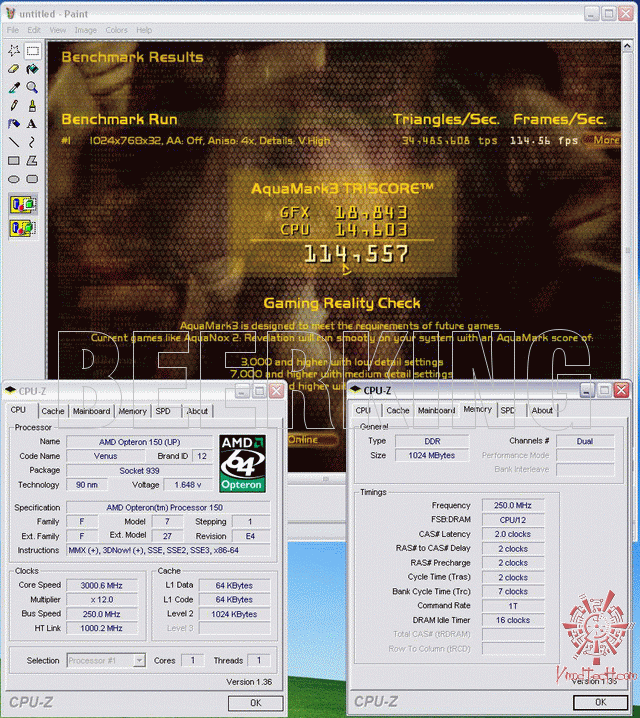This screenshot has width=640, height=718.
Task: Click the Channels # Dual value
Action: tap(585, 441)
